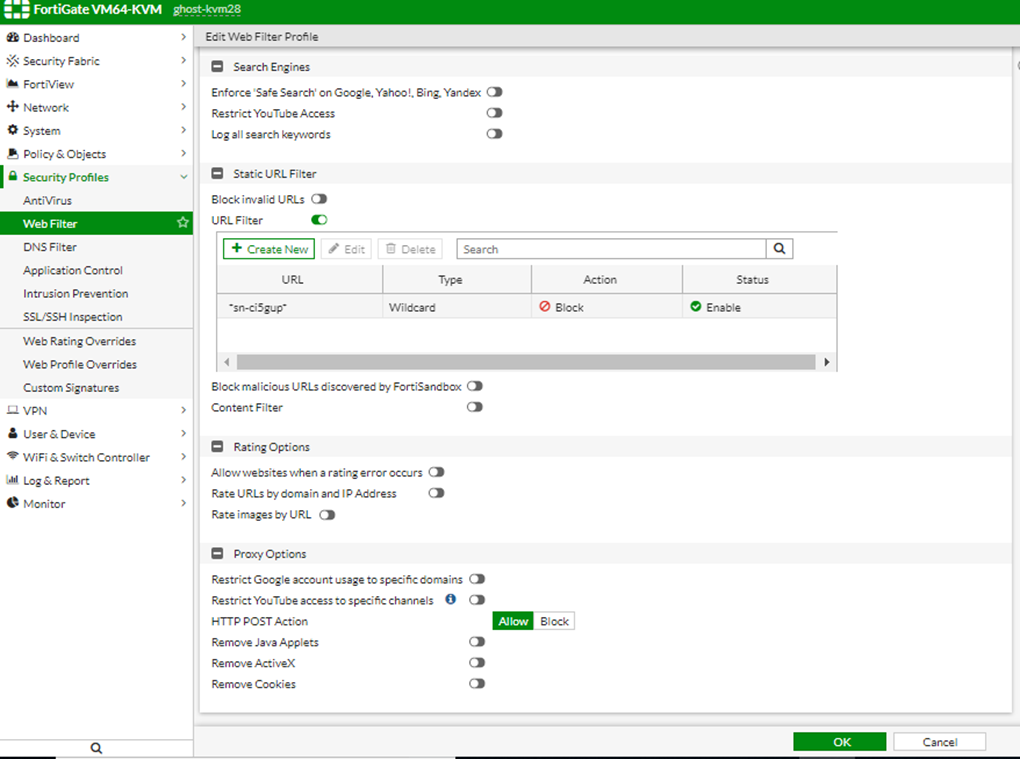1020x759 pixels.
Task: Go to Application Control page
Action: (73, 270)
